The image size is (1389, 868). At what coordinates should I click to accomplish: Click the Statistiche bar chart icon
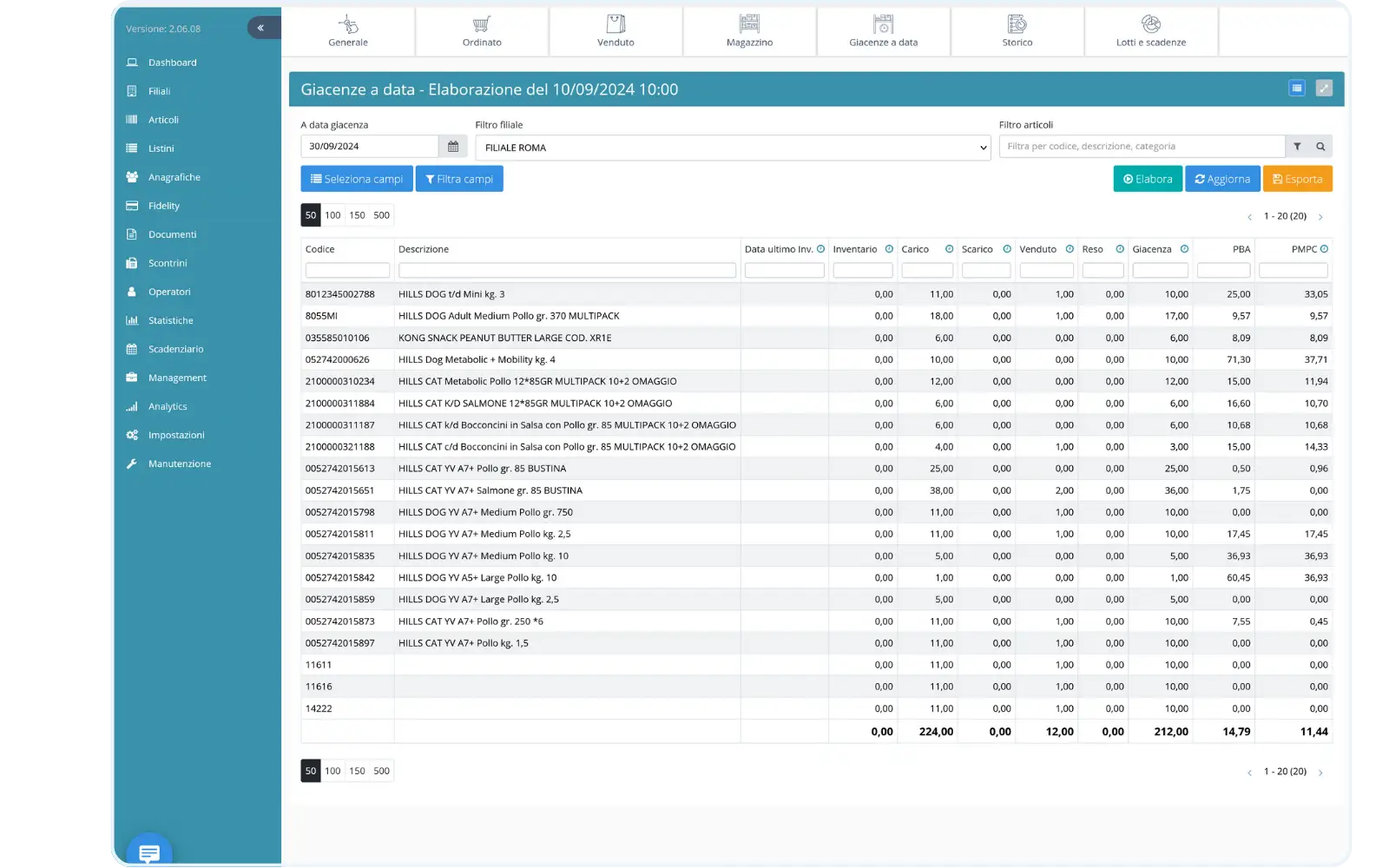(132, 320)
